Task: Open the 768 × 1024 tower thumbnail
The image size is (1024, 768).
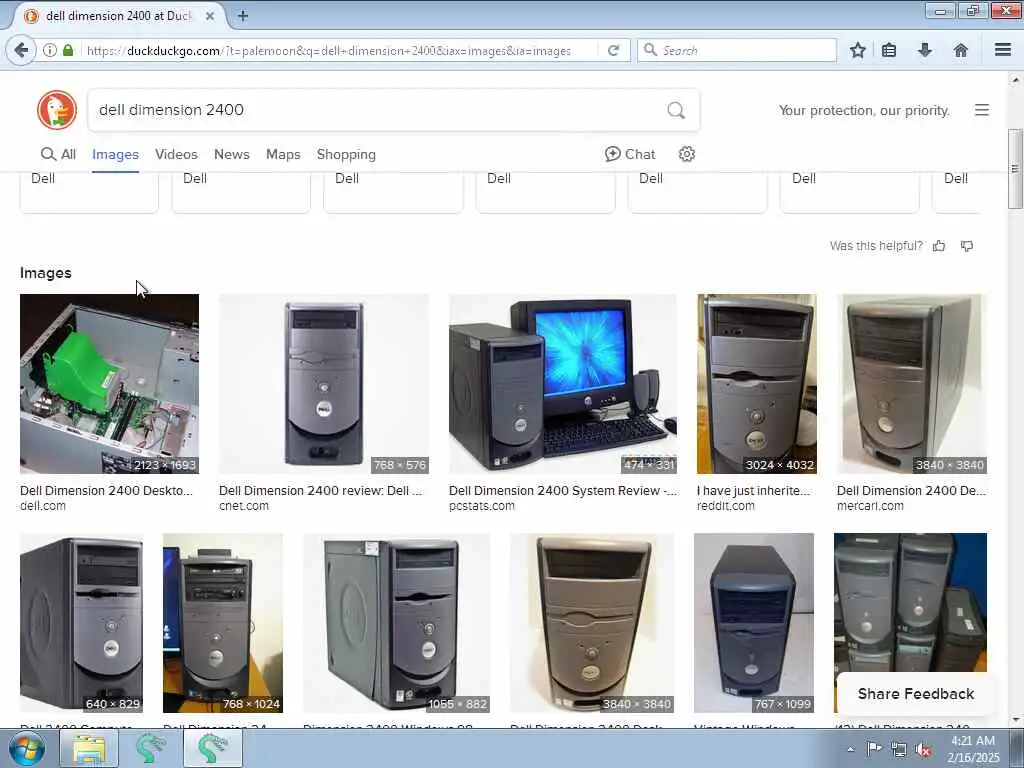Action: [223, 623]
